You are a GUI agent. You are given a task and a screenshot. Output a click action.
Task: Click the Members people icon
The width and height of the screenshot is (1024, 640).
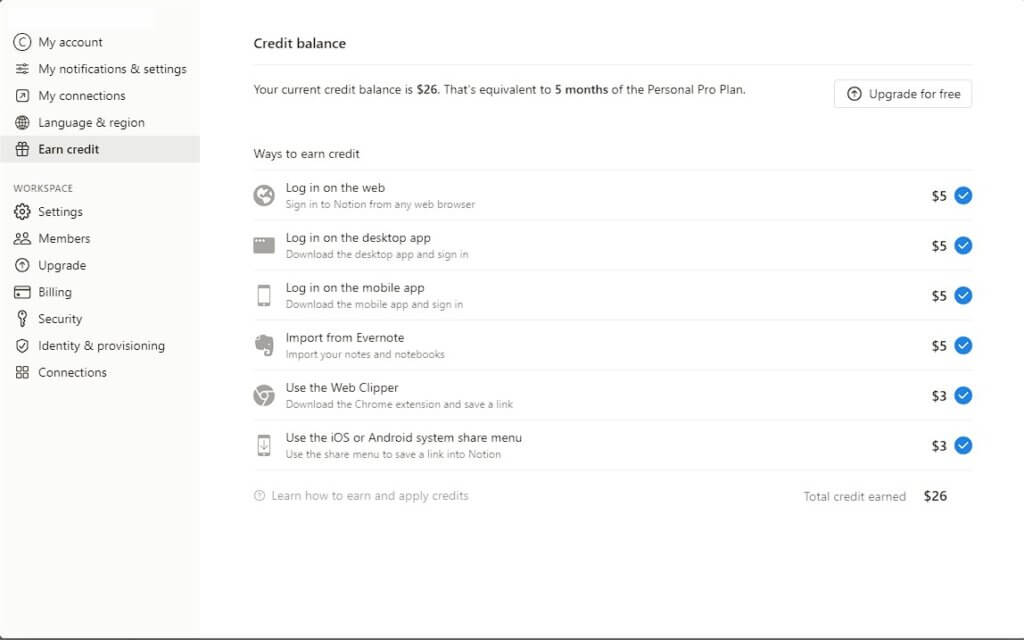click(22, 238)
